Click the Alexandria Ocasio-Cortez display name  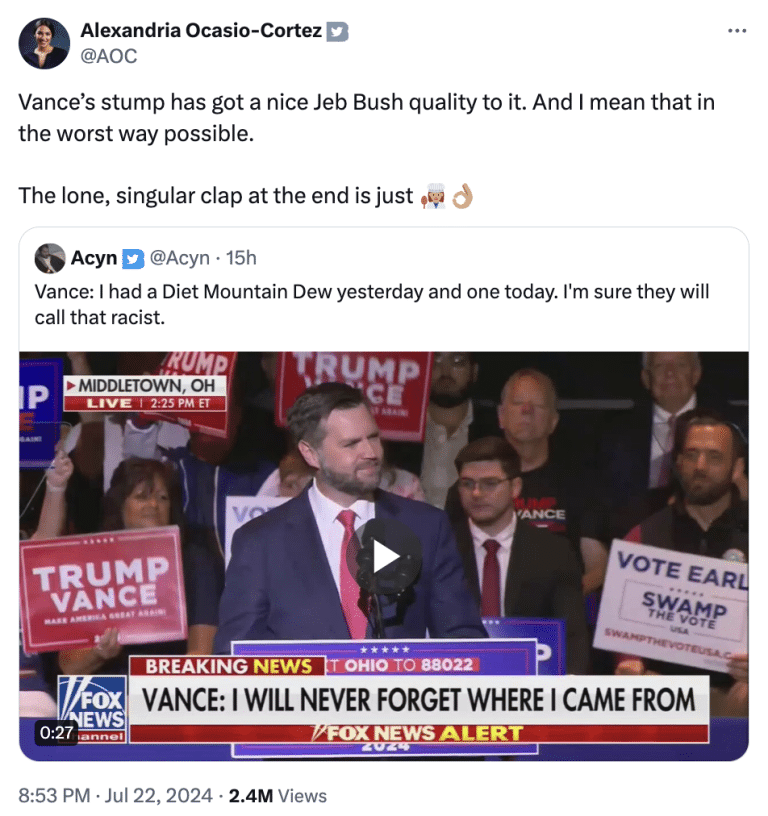point(200,31)
